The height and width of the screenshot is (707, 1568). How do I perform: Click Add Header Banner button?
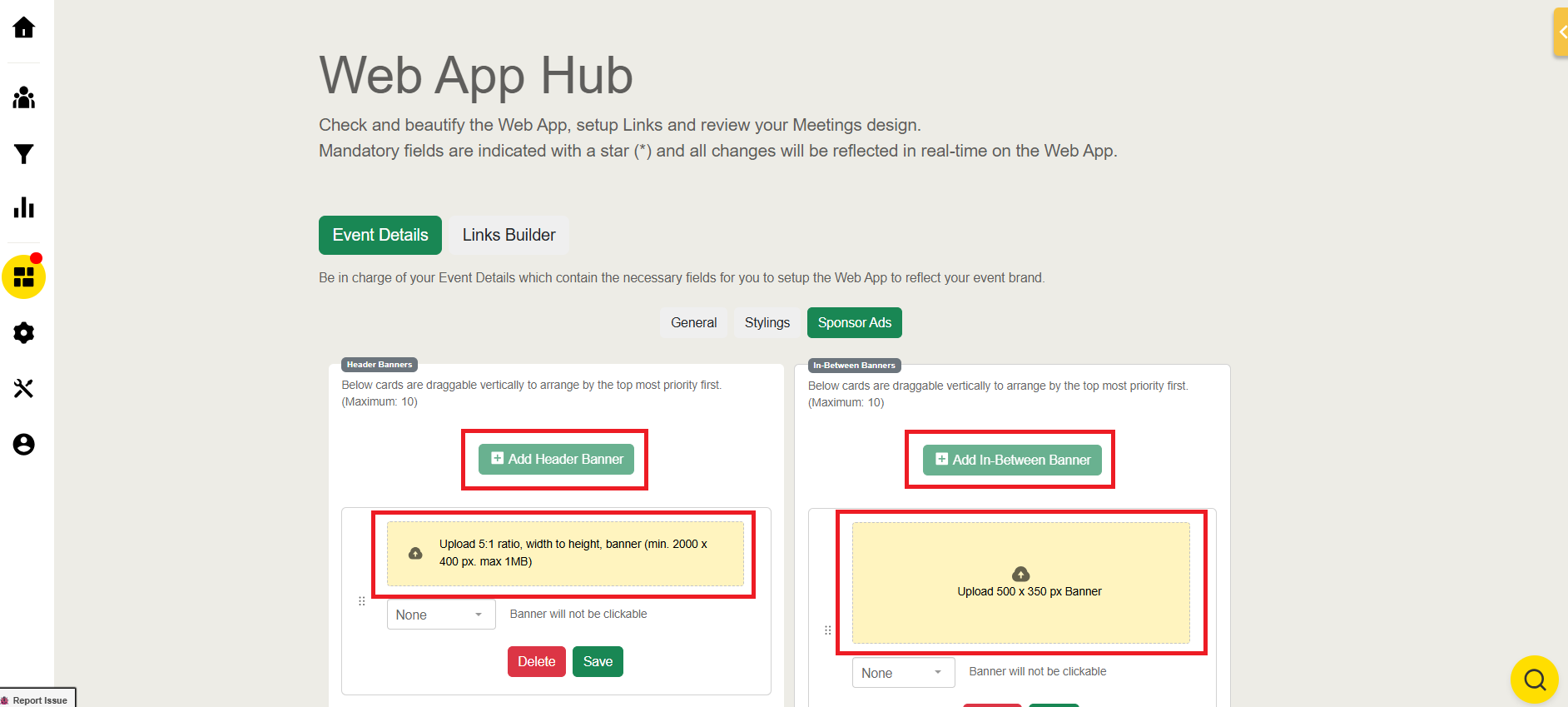556,459
